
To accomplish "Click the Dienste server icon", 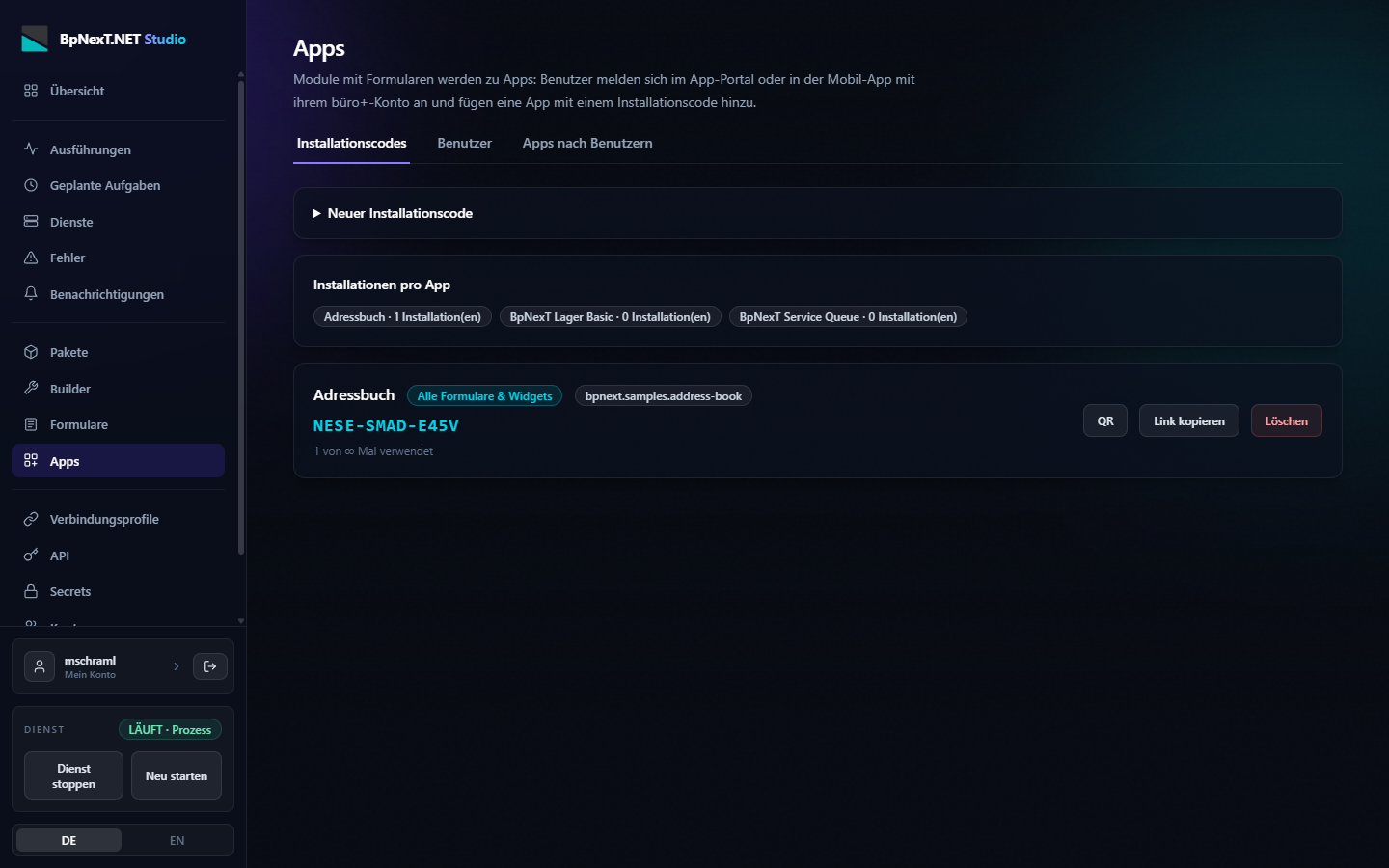I will [x=31, y=222].
